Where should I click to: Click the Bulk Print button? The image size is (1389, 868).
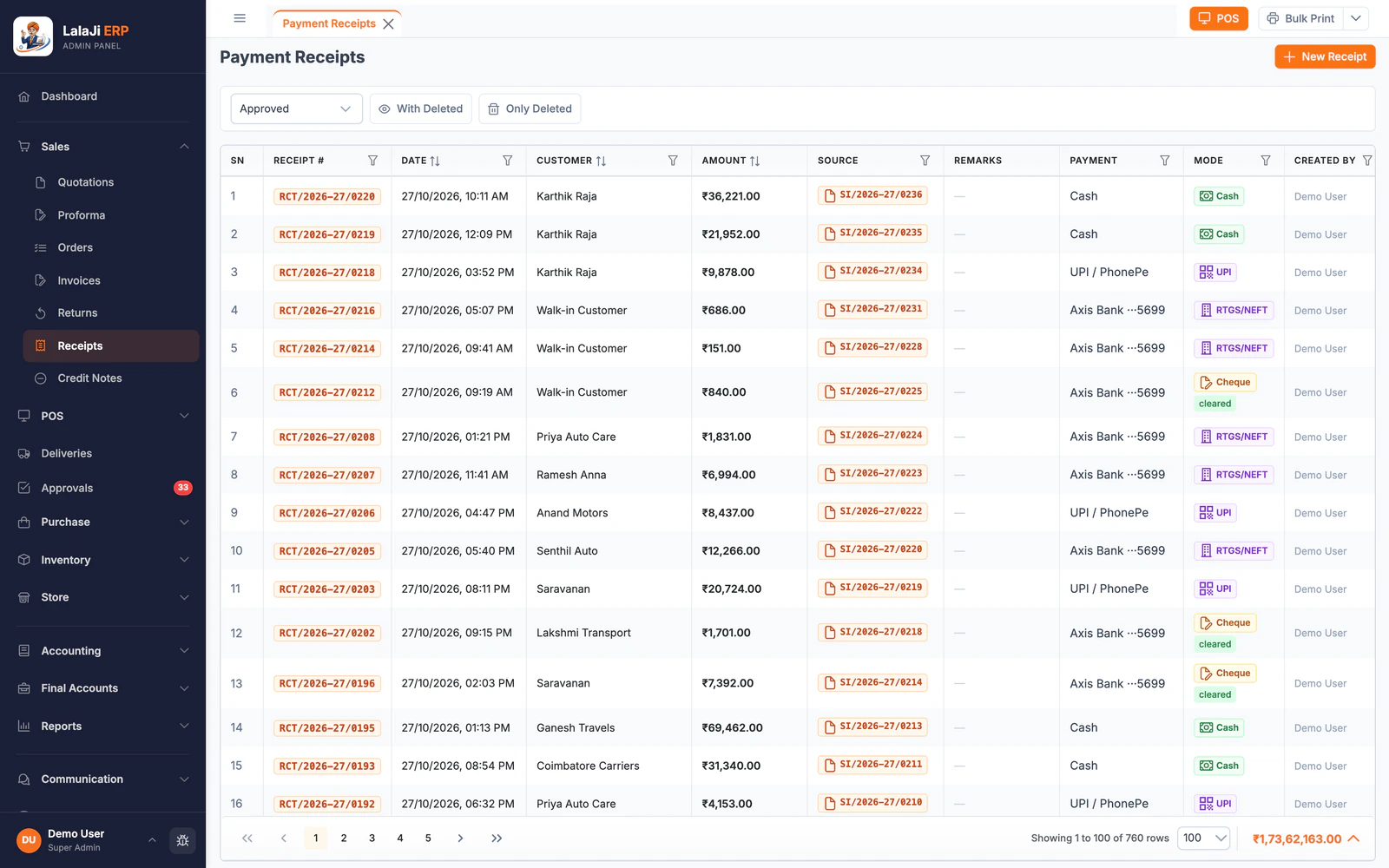tap(1300, 18)
